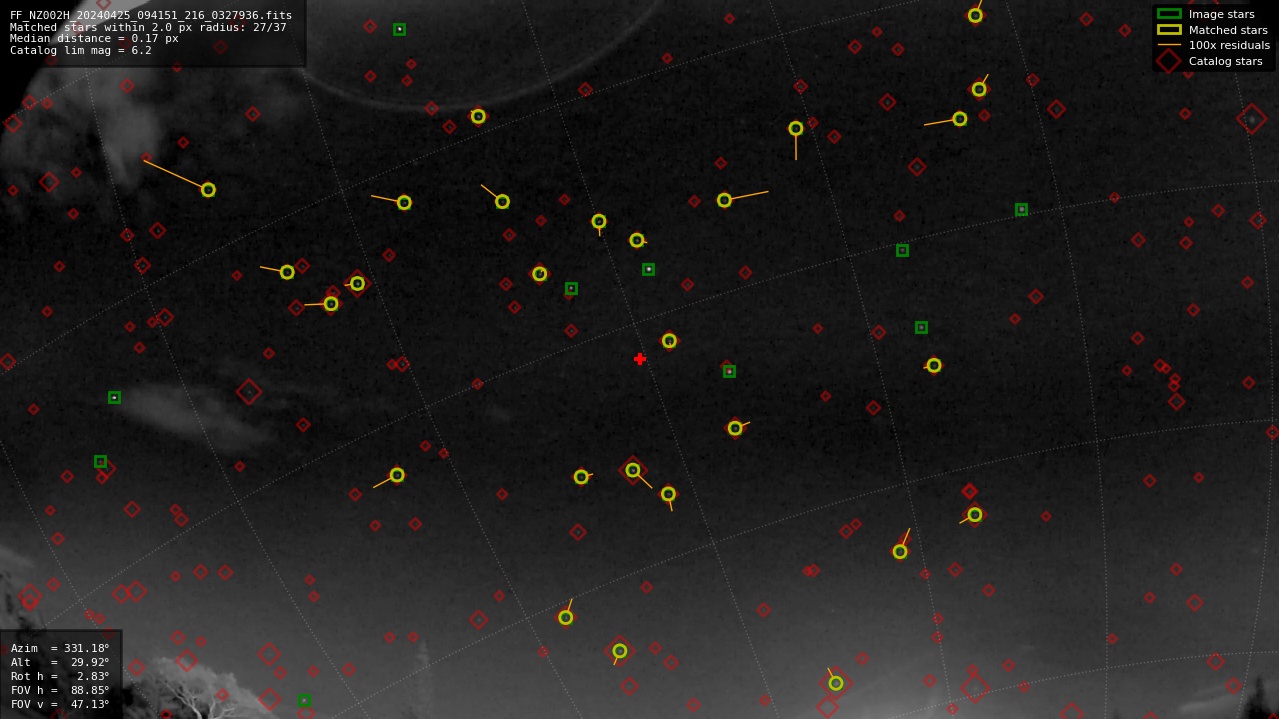Click the 'Alt = 29.92°' readout
The width and height of the screenshot is (1279, 719).
pos(60,662)
